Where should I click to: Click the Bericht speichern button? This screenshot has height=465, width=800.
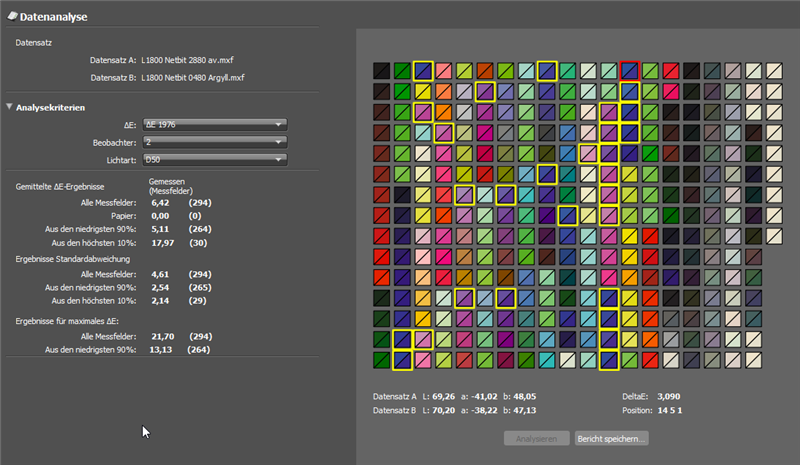(611, 438)
